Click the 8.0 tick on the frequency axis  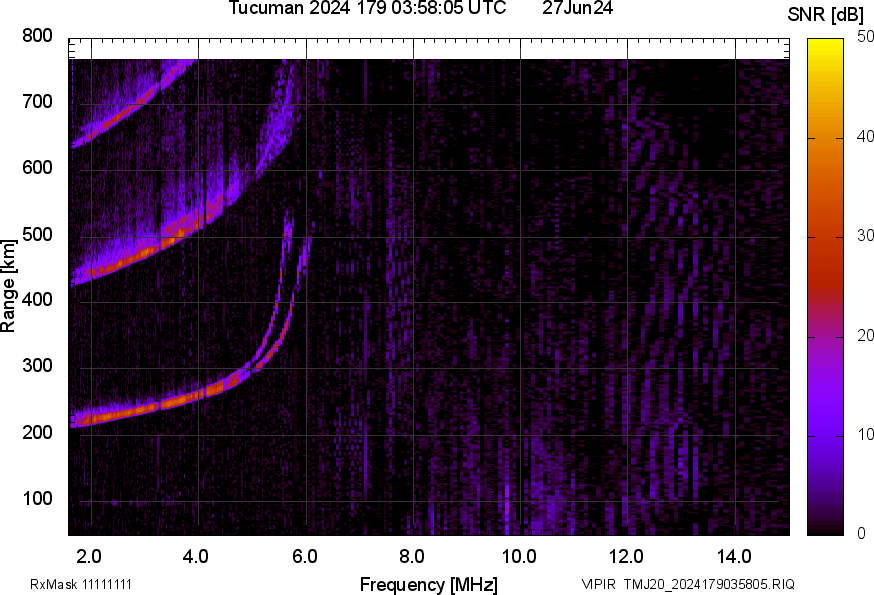pos(412,555)
